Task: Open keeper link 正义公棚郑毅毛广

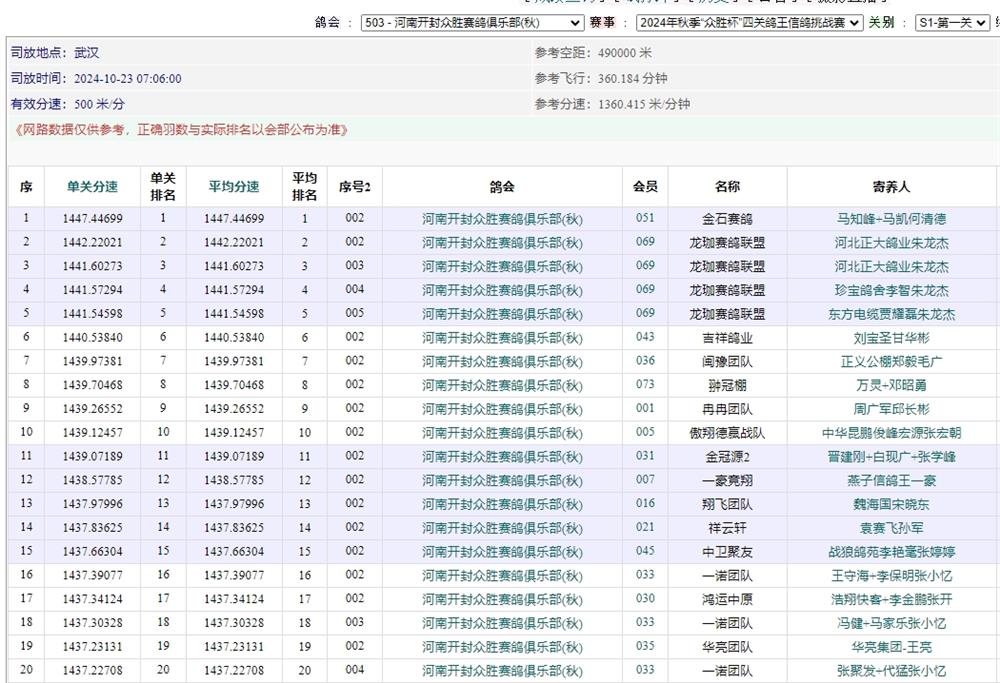Action: (x=892, y=362)
